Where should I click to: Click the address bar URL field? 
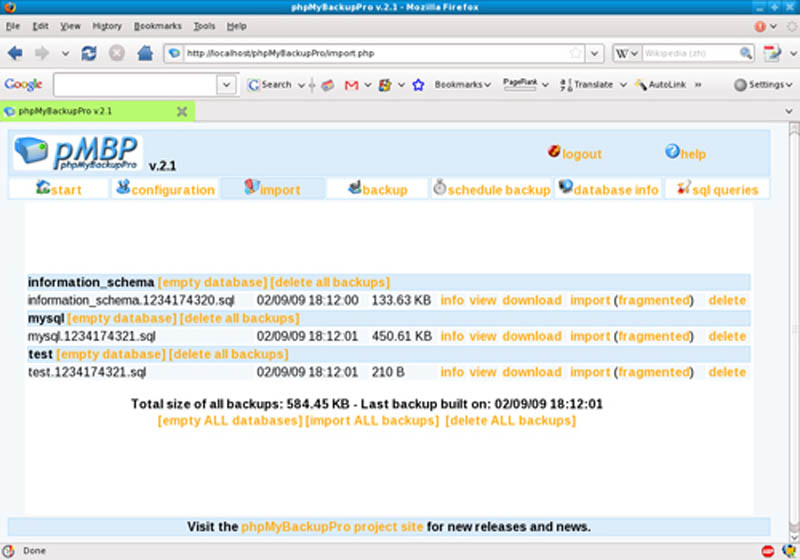pyautogui.click(x=375, y=53)
